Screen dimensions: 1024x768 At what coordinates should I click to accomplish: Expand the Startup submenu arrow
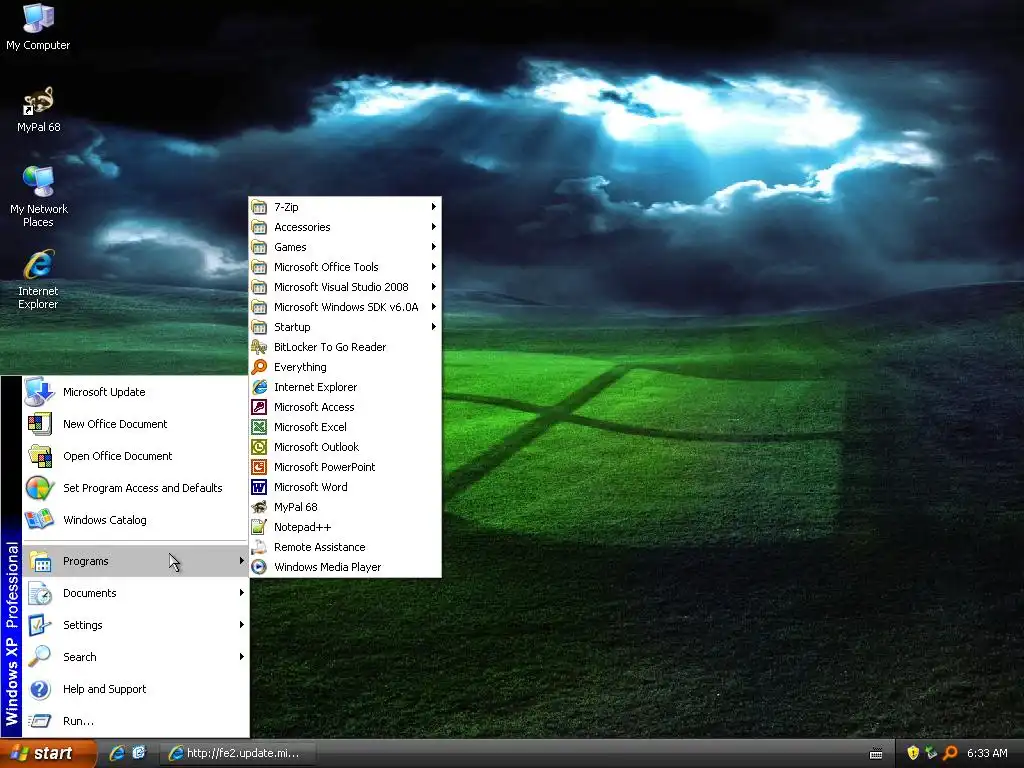(434, 327)
